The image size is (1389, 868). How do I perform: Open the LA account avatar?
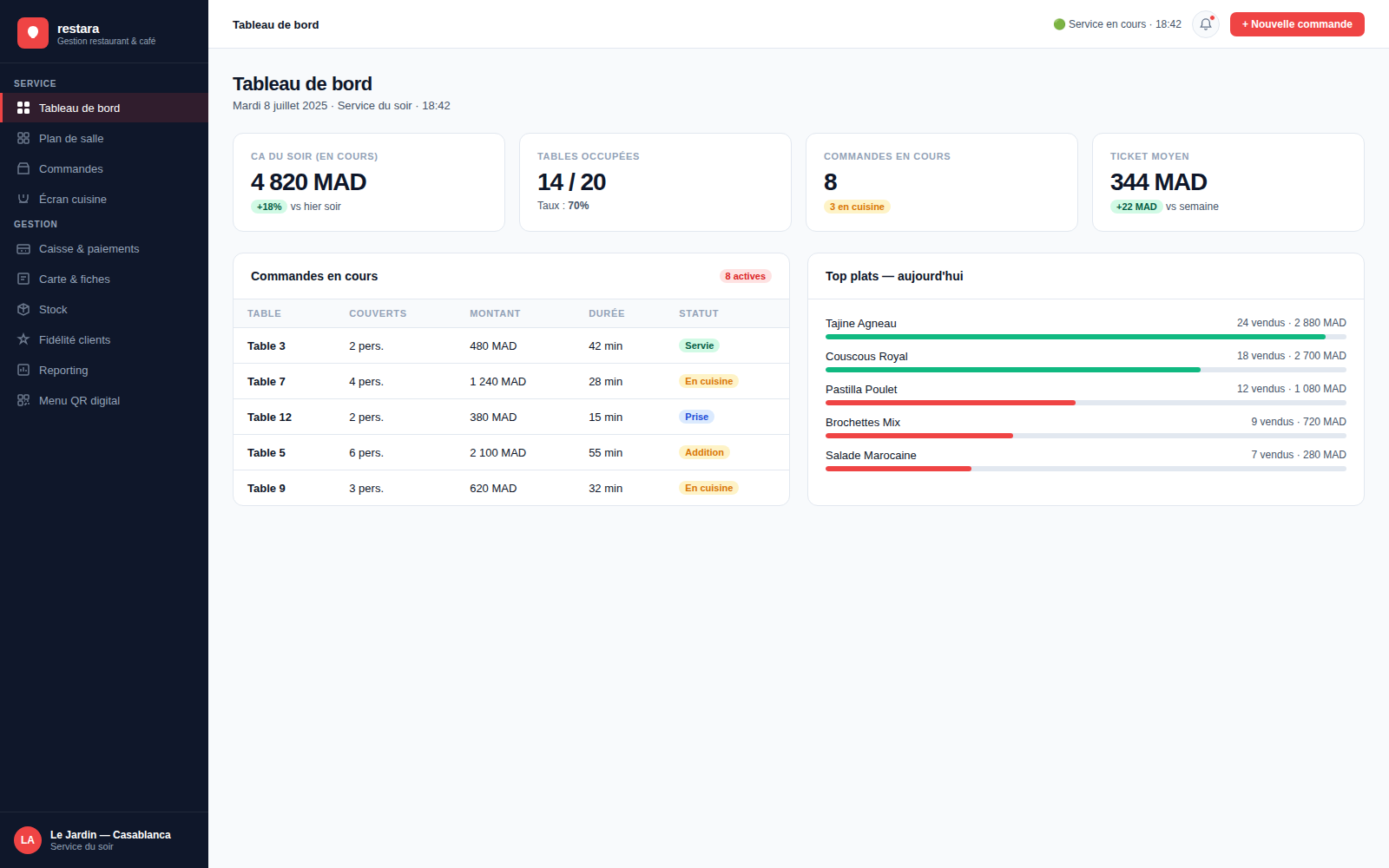coord(28,840)
